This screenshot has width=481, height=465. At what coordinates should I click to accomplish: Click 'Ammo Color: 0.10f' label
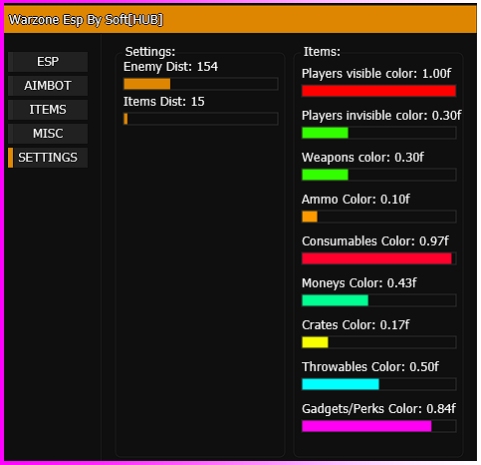pos(356,199)
